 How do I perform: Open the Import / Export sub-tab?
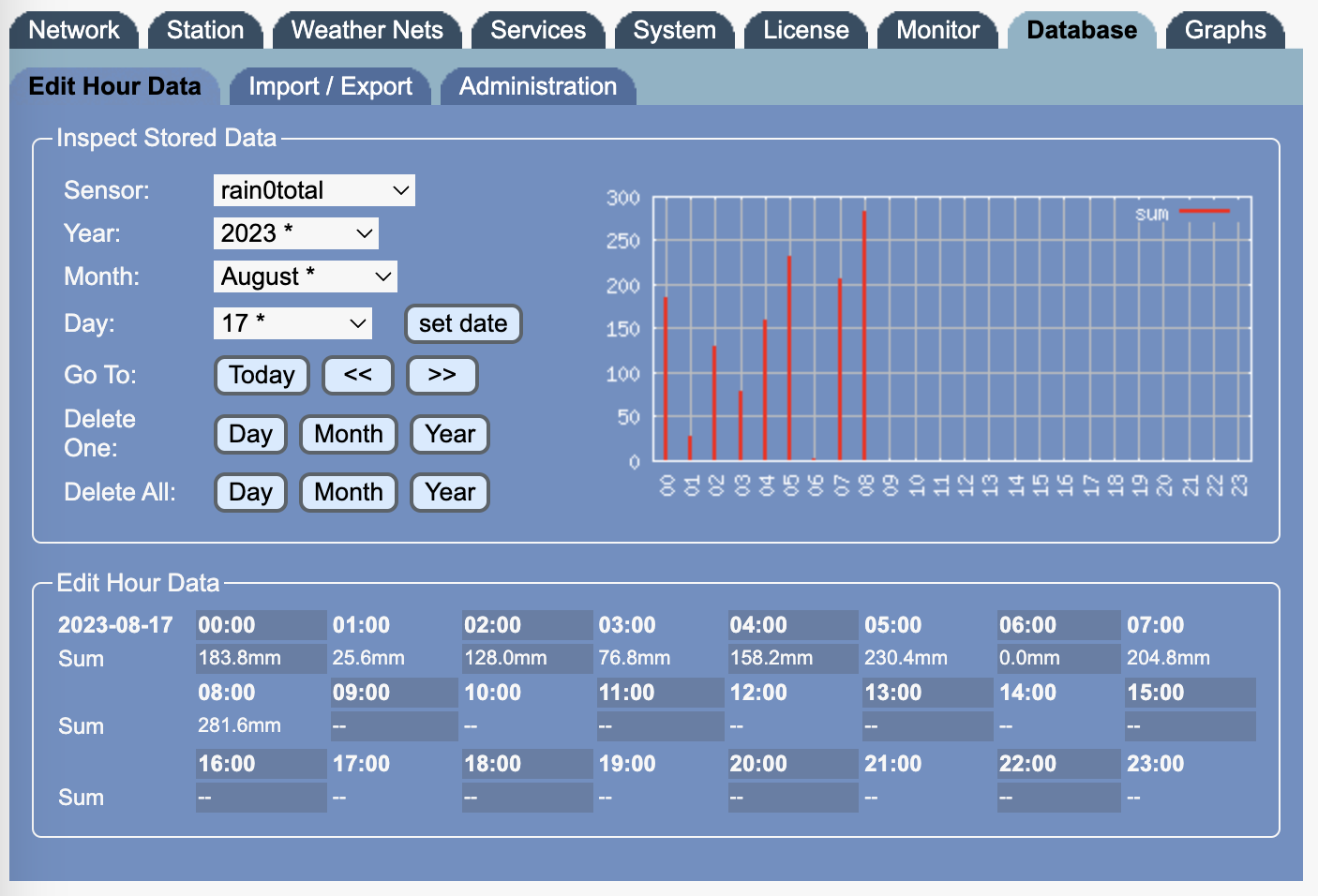click(330, 86)
